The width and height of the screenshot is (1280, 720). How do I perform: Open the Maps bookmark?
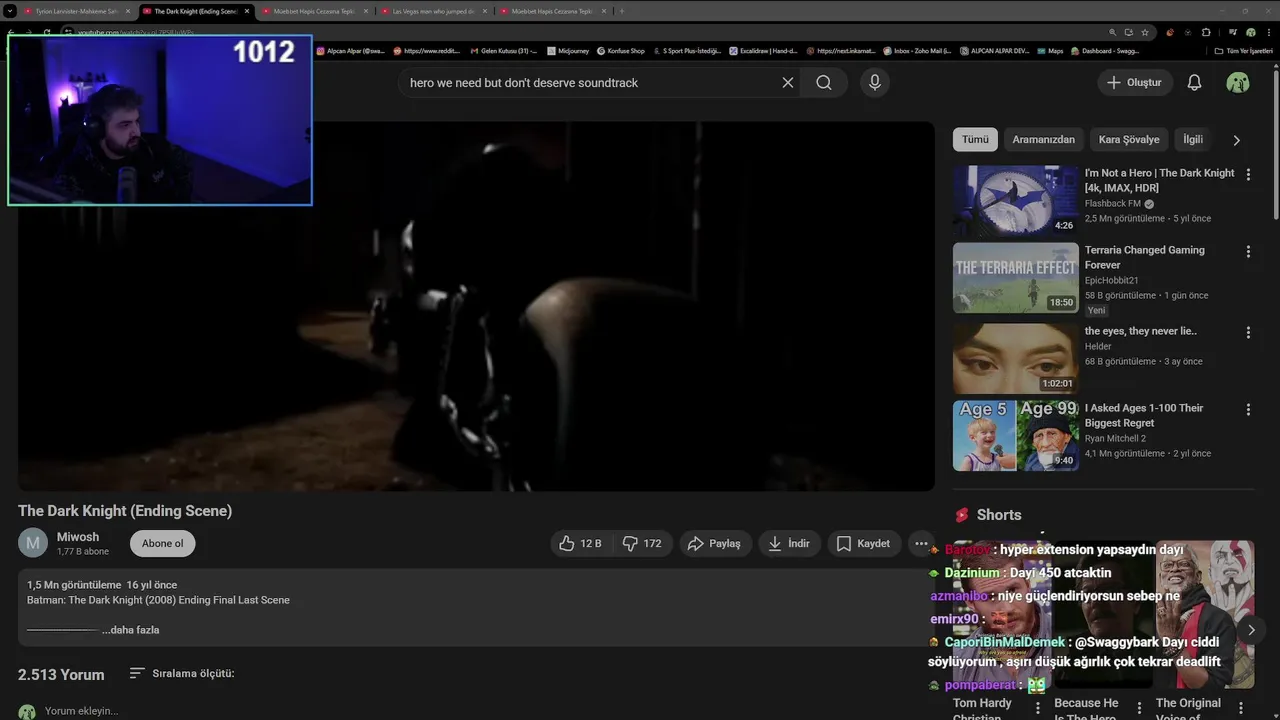[1049, 50]
